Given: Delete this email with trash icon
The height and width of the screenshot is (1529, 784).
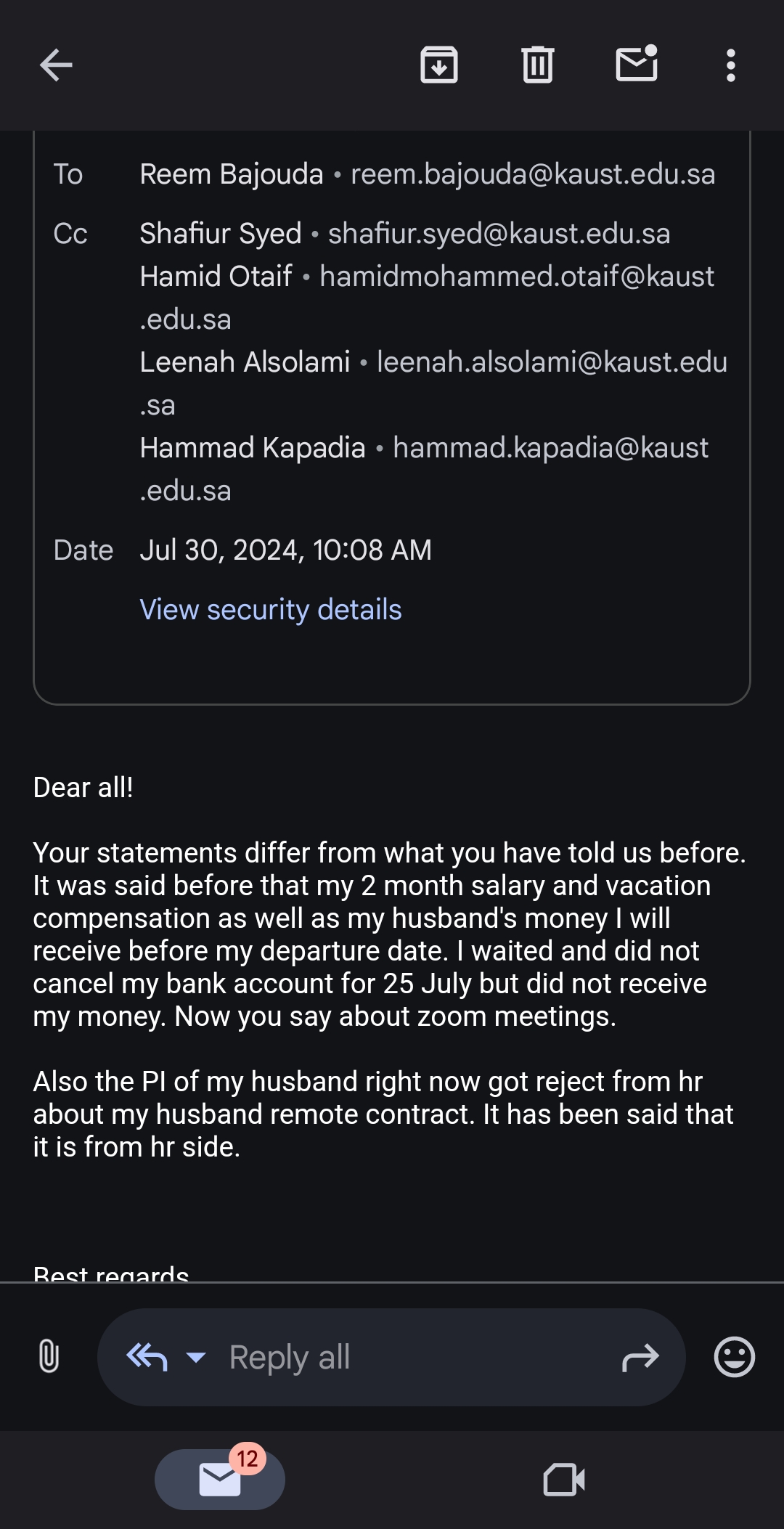Looking at the screenshot, I should [x=538, y=65].
